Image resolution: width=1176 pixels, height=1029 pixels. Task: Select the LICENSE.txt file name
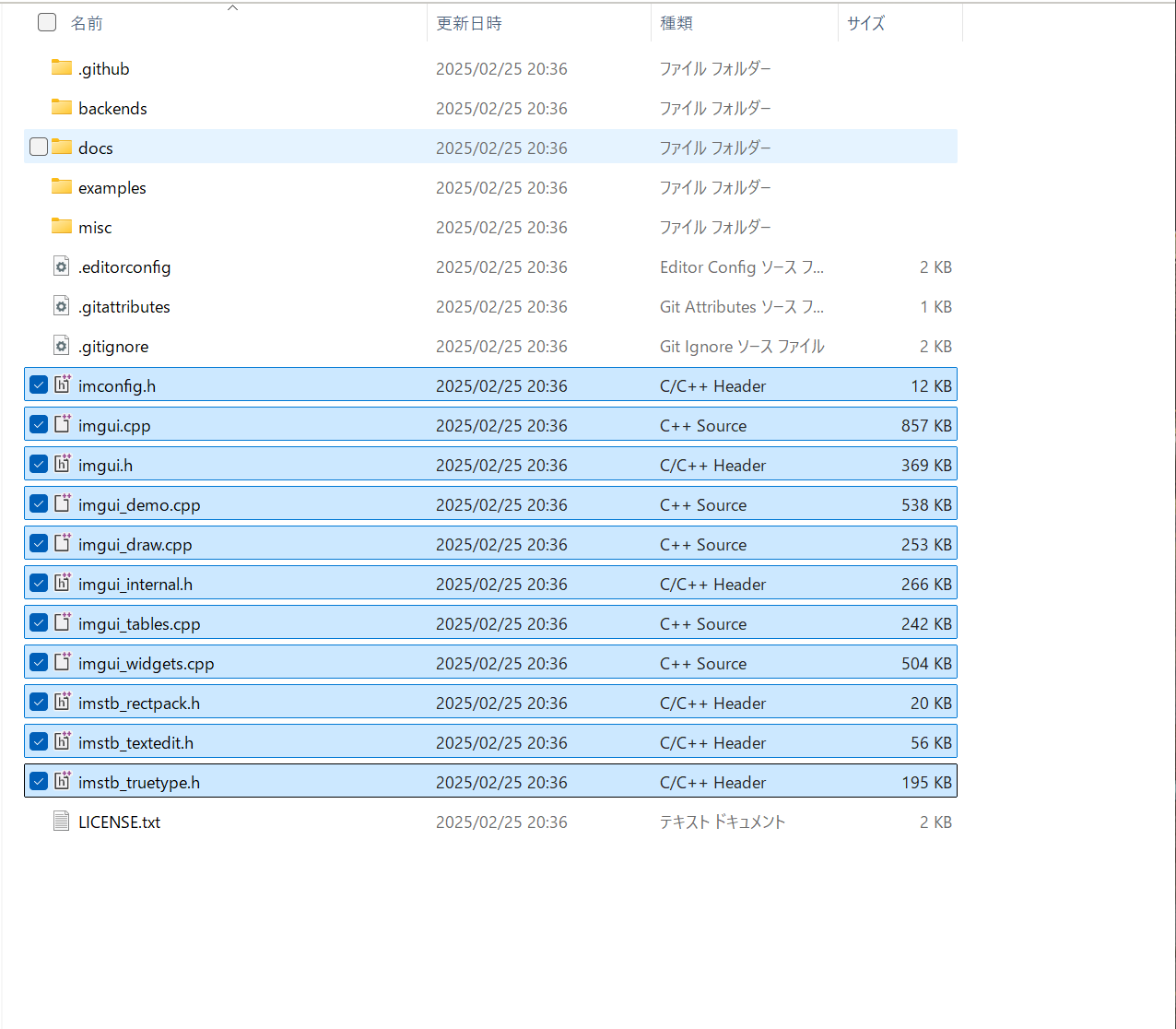tap(120, 822)
